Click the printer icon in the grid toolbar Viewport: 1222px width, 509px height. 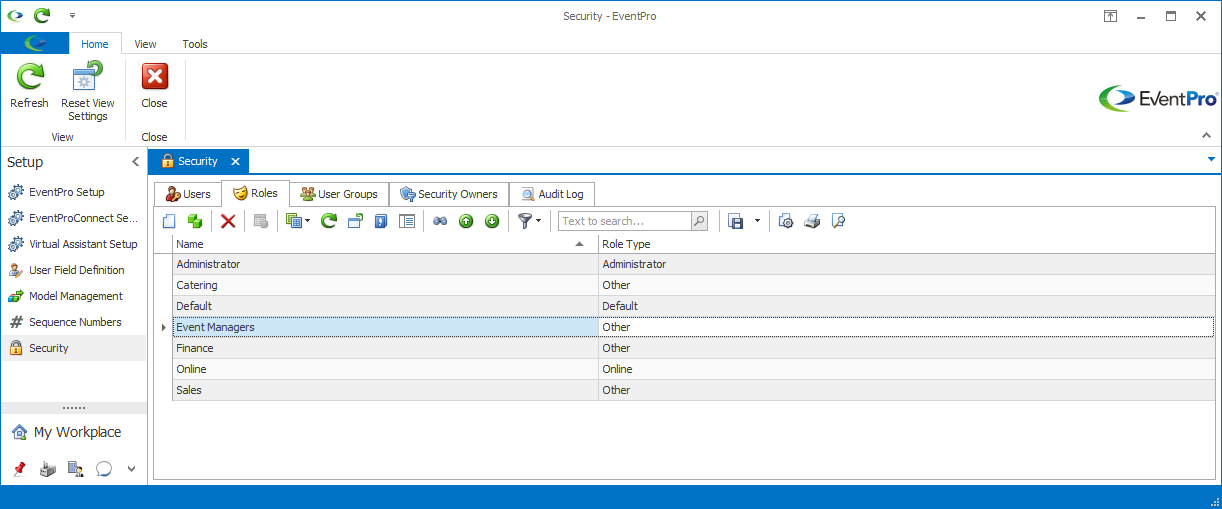point(812,221)
